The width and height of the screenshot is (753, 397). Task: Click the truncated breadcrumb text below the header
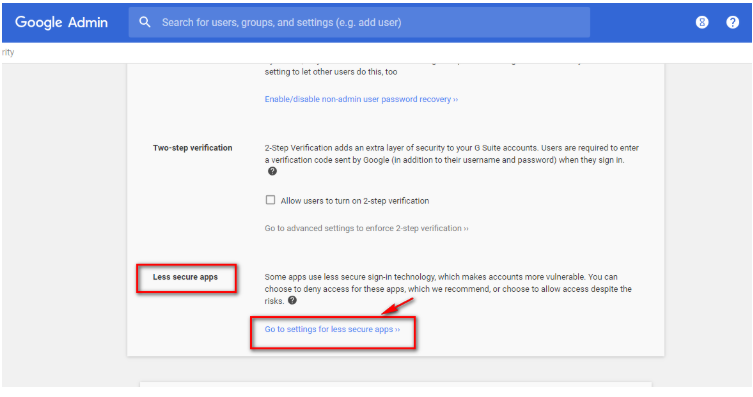[x=8, y=52]
